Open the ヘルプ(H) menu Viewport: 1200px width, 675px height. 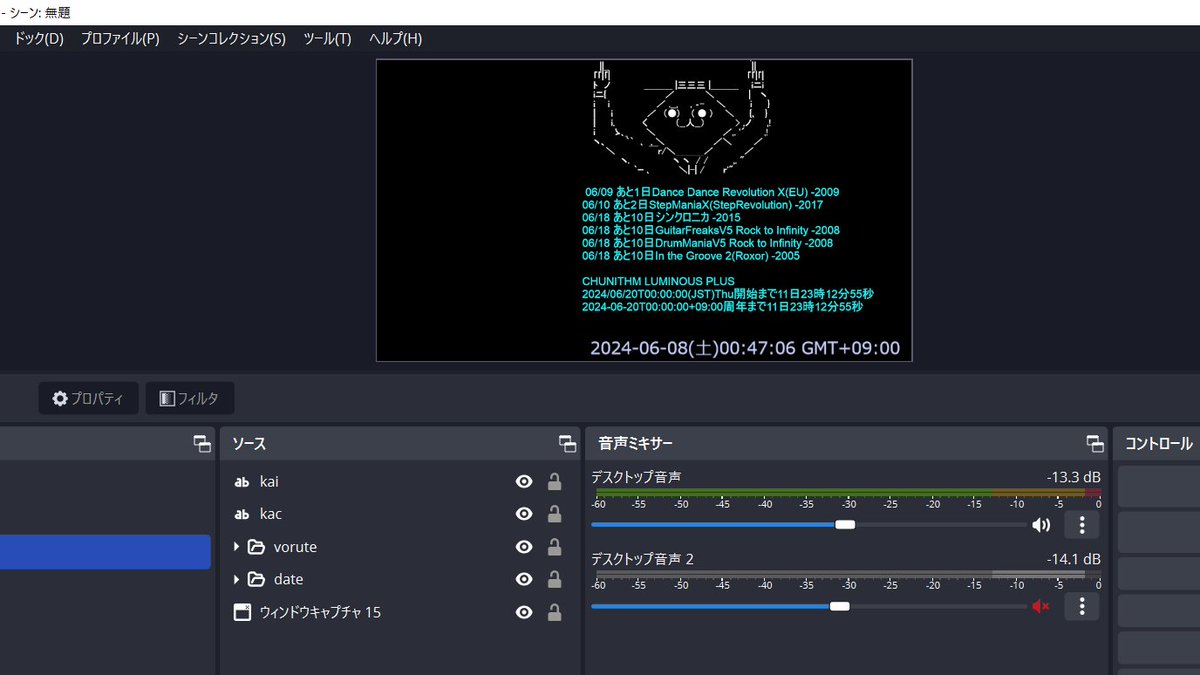(395, 39)
